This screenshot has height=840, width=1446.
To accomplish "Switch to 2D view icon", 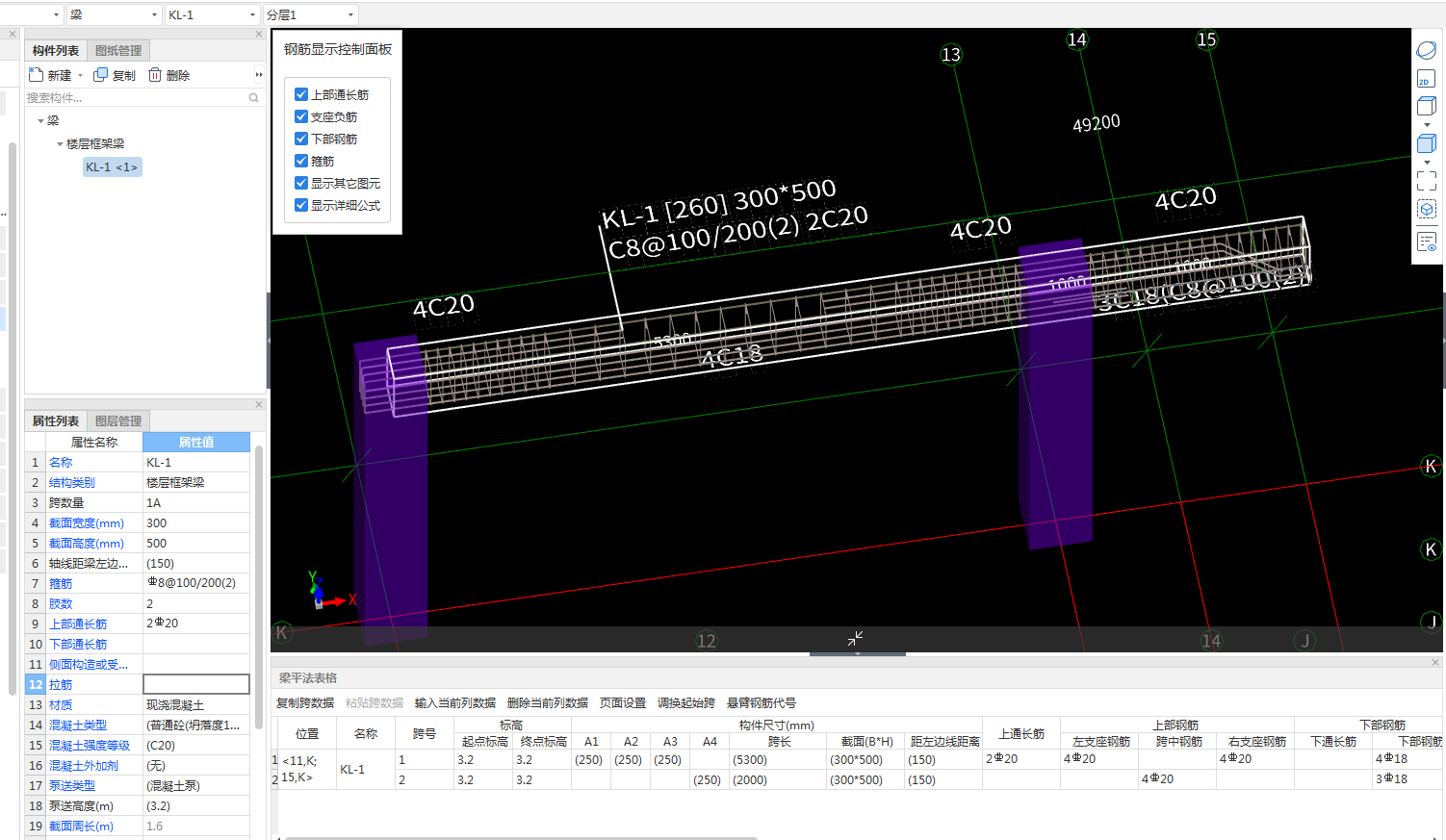I will pos(1427,79).
